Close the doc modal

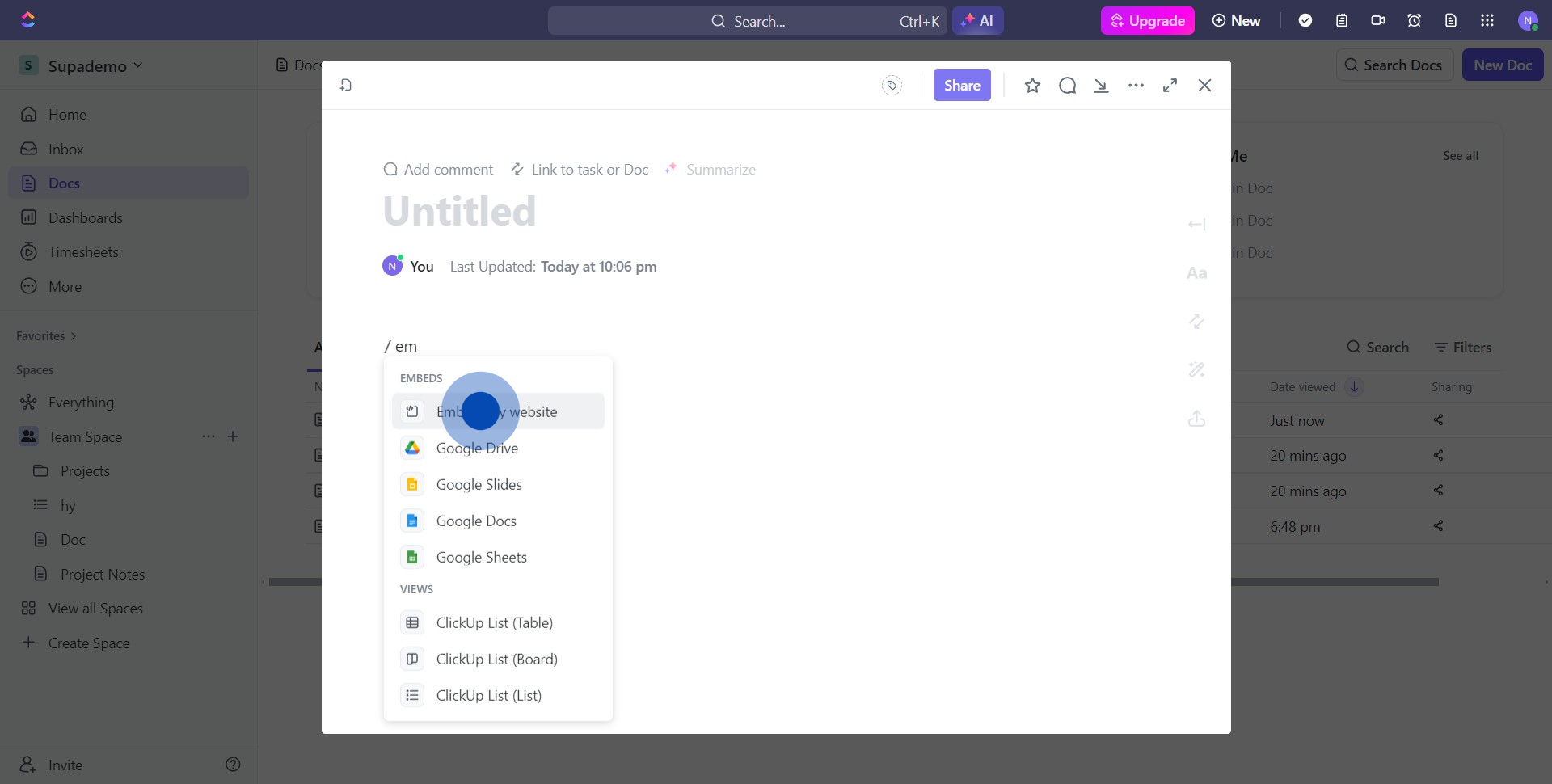[1204, 85]
